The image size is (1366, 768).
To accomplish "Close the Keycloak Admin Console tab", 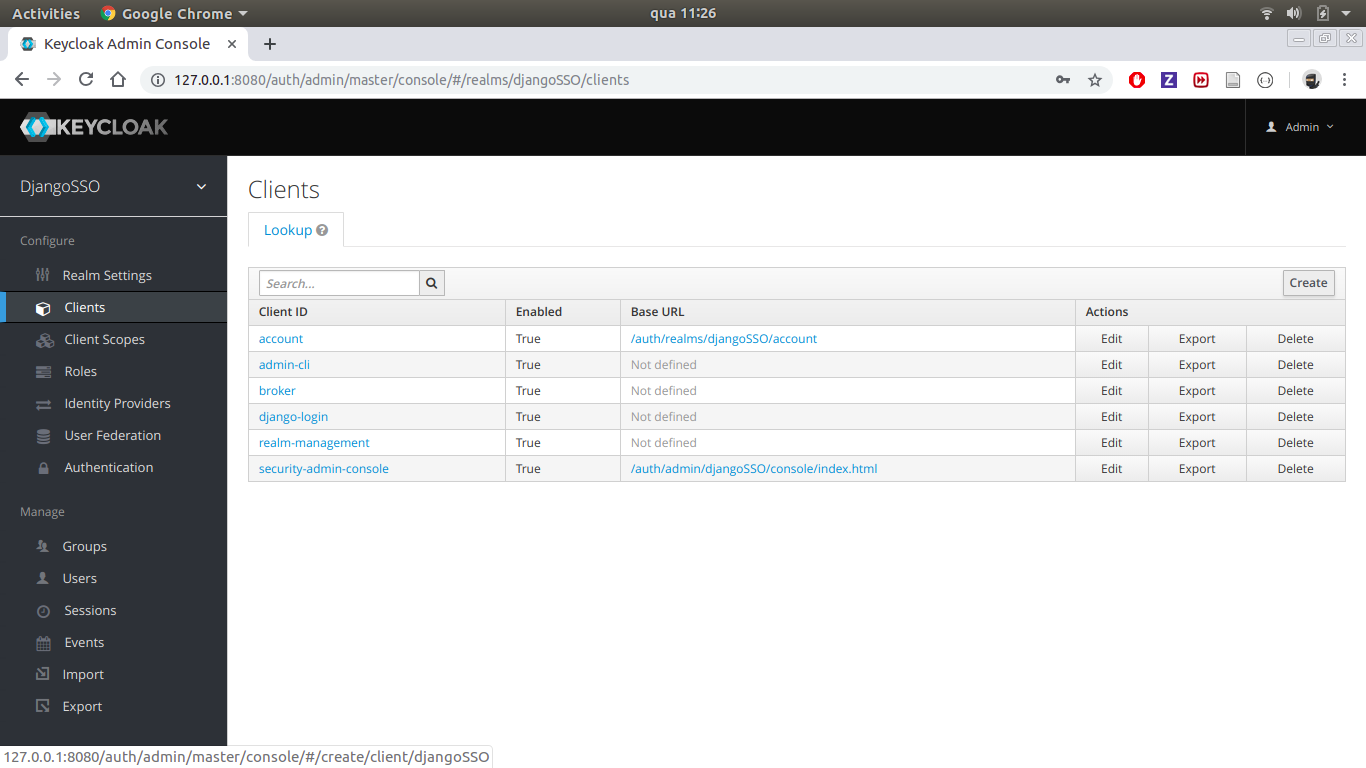I will [233, 44].
